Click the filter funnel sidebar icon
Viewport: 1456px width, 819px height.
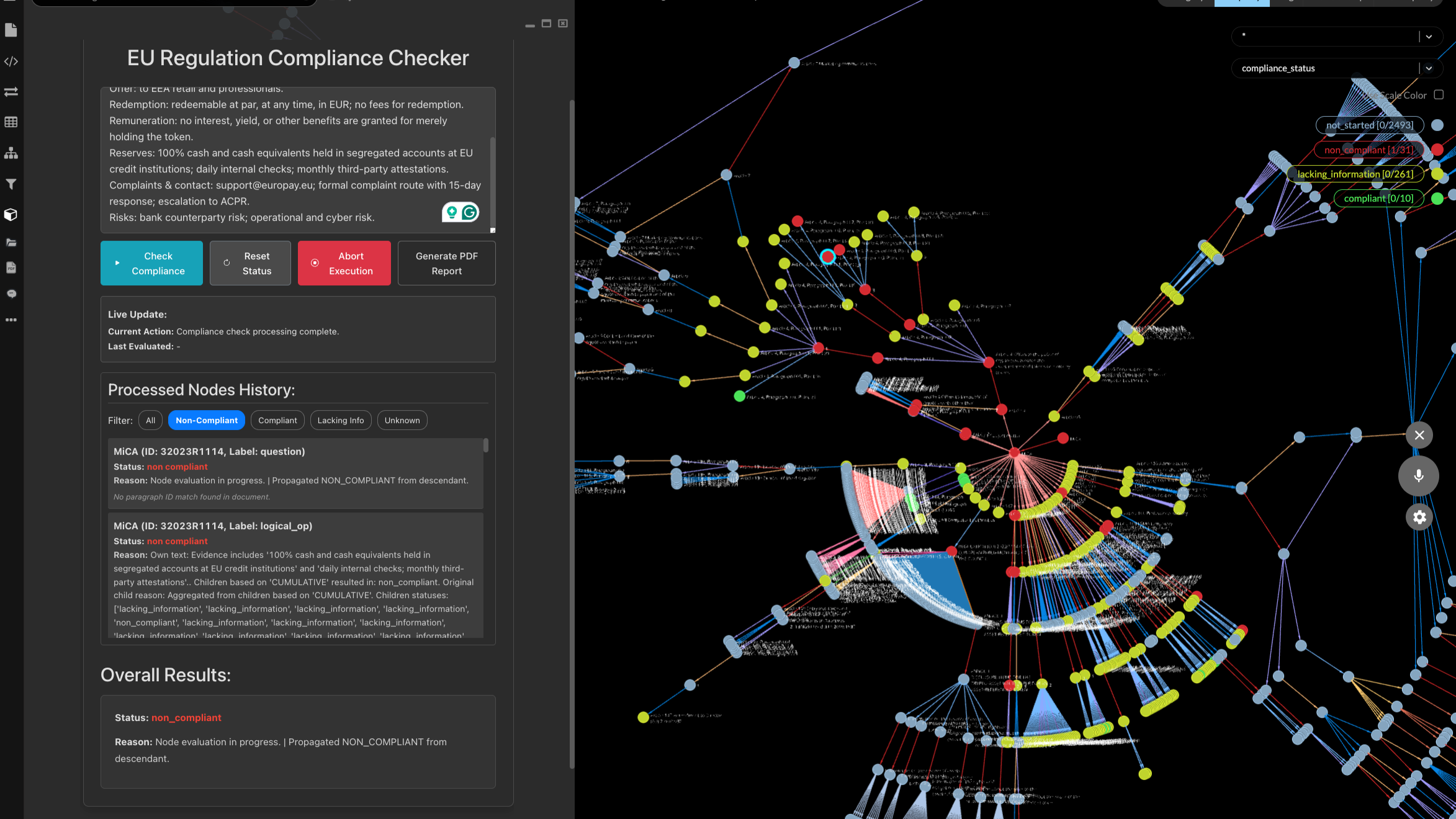11,184
